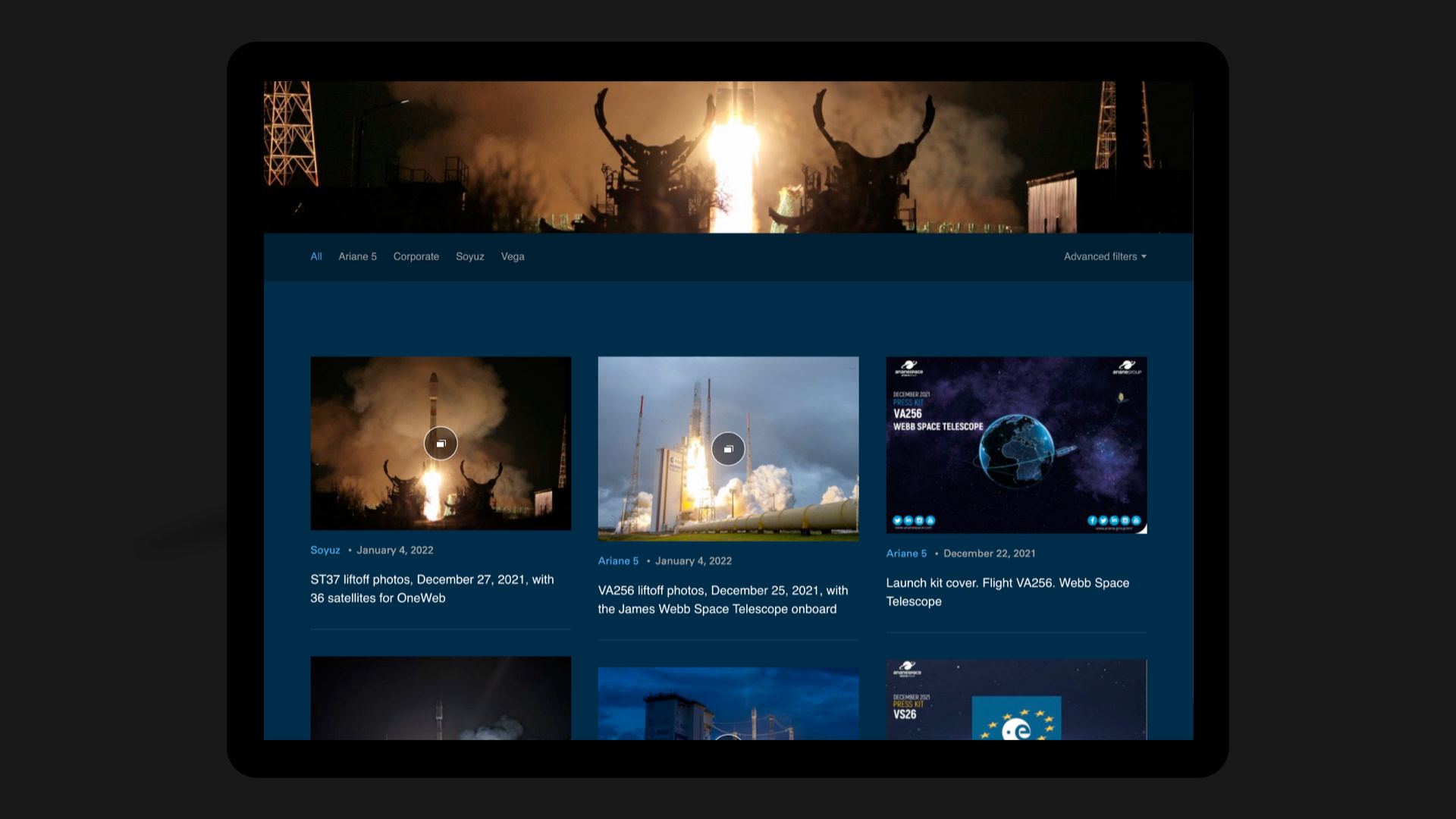Screen dimensions: 1456x819
Task: Filter media by Ariane 5 tab
Action: coord(357,256)
